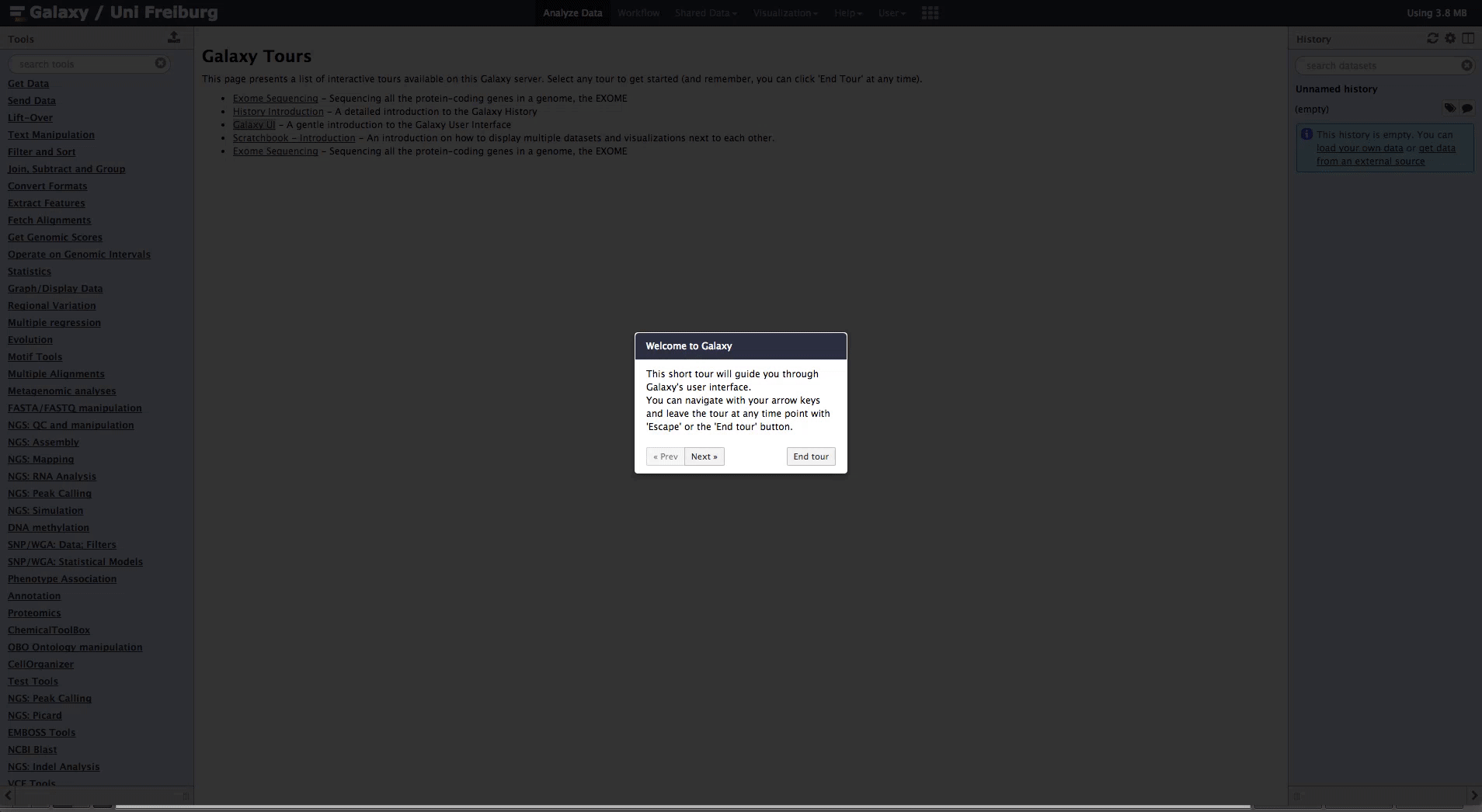The width and height of the screenshot is (1482, 812).
Task: Open the Visualization dropdown menu
Action: (x=785, y=13)
